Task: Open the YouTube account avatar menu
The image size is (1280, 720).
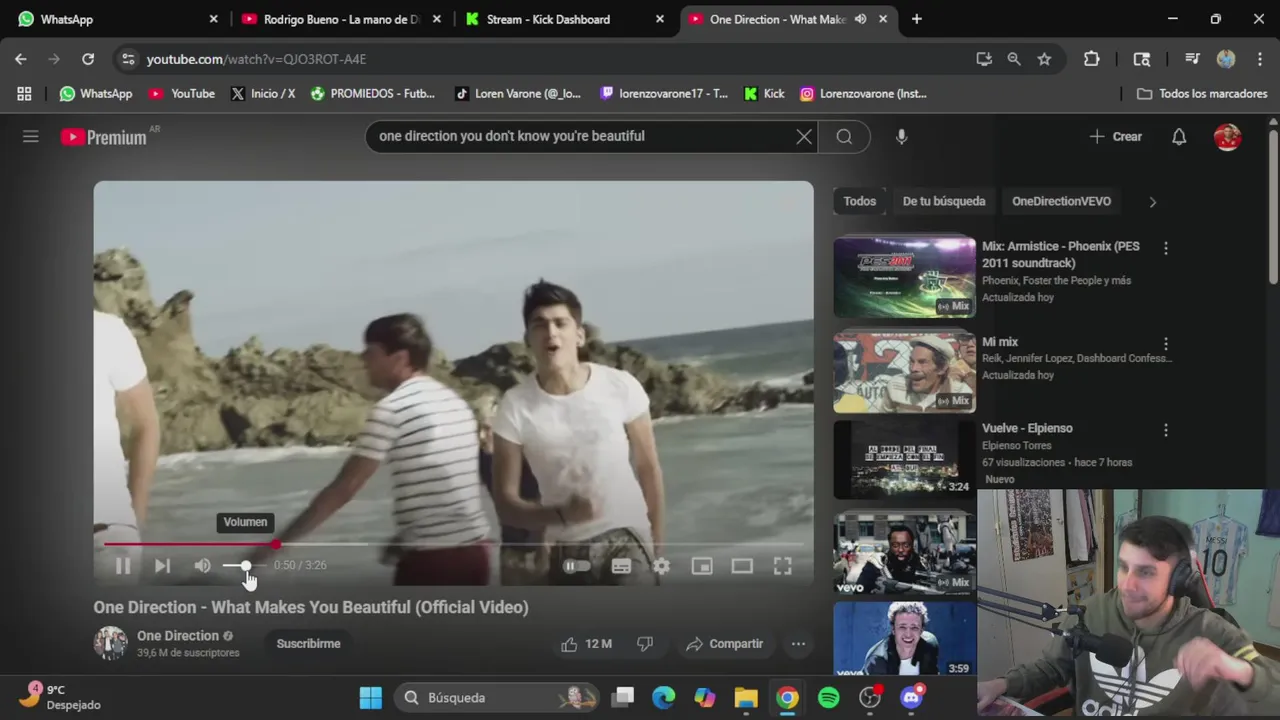Action: (1227, 136)
